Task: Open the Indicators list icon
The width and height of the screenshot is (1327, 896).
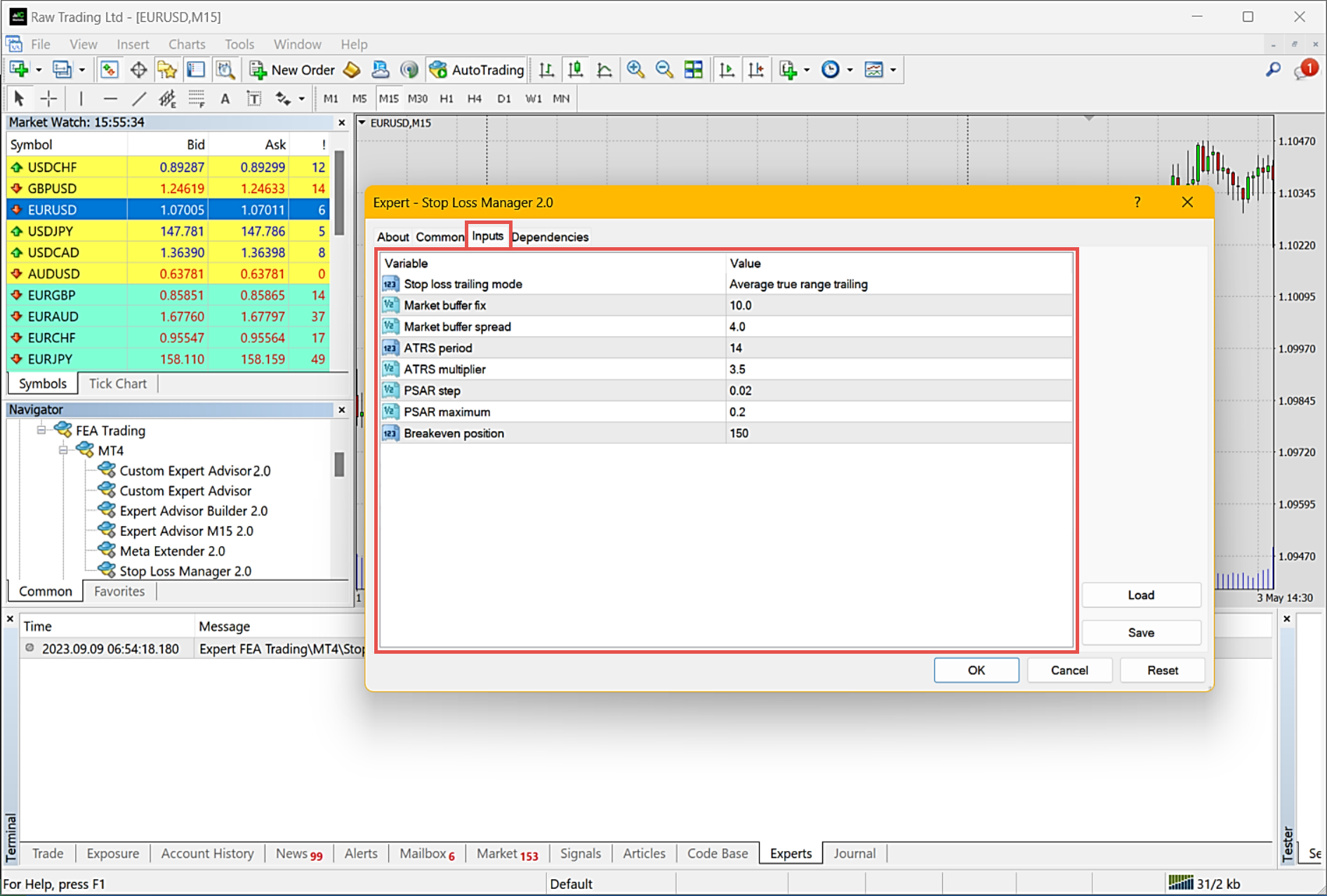Action: click(788, 70)
